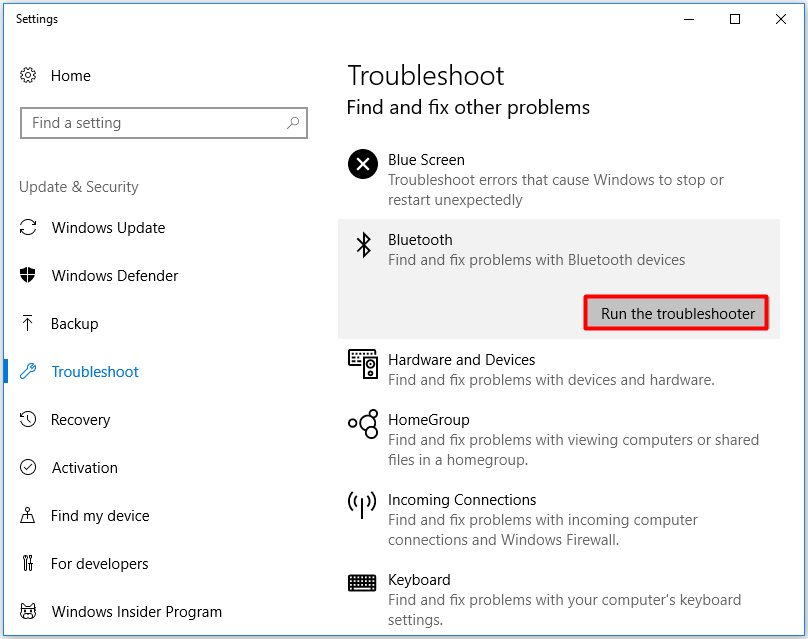808x639 pixels.
Task: Click the Troubleshoot page heading
Action: click(x=426, y=76)
